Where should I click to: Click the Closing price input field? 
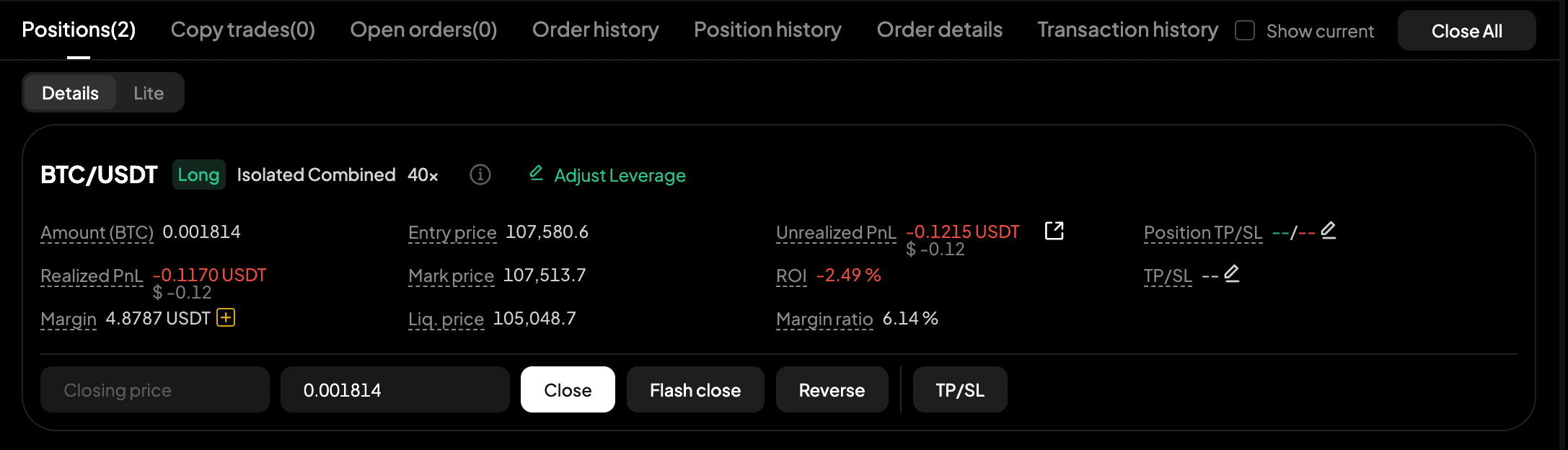[154, 390]
